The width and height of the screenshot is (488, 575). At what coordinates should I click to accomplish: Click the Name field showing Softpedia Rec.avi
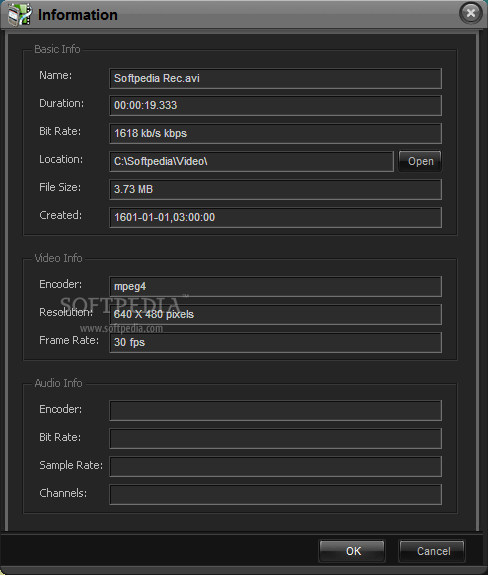[275, 78]
